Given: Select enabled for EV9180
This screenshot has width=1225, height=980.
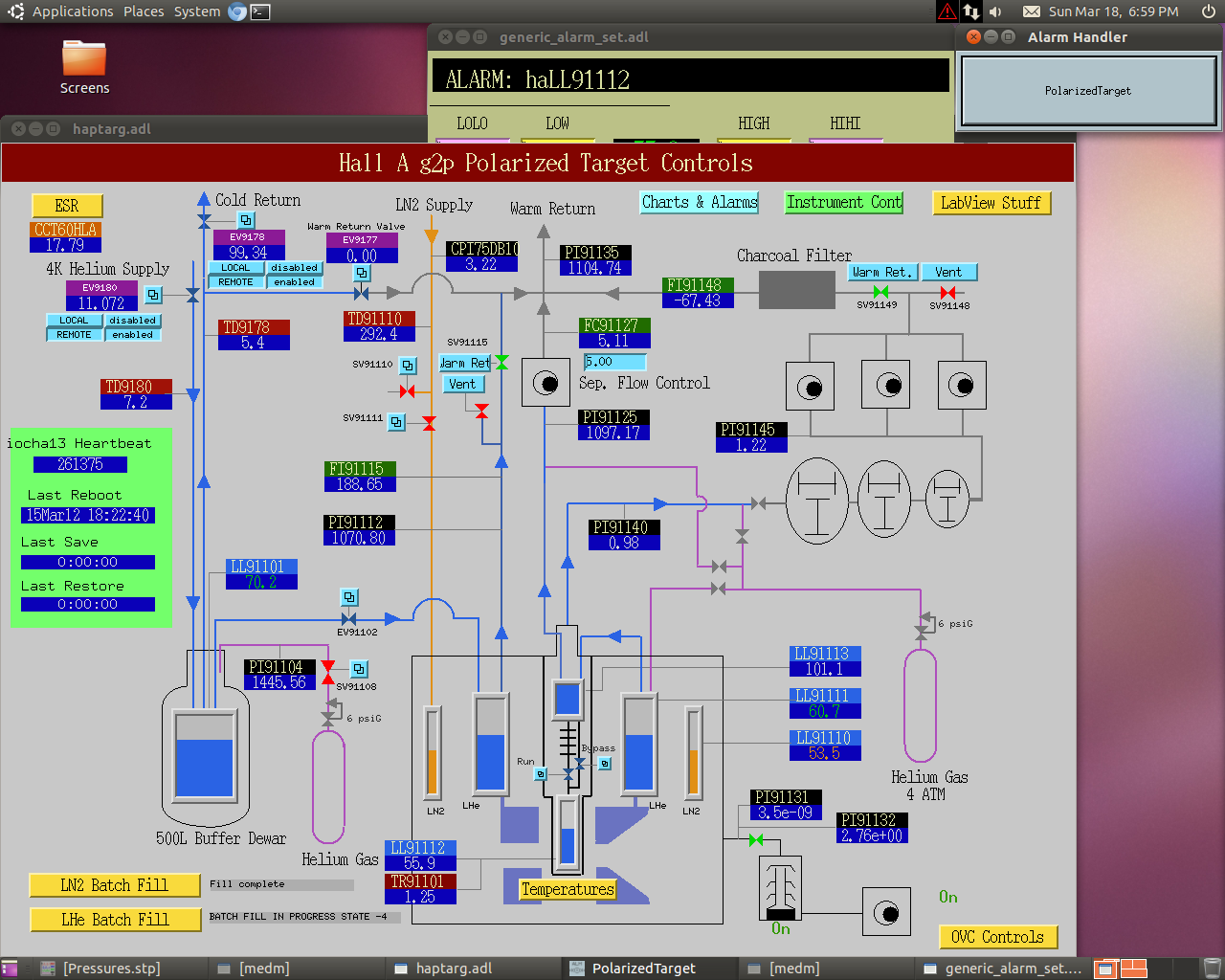Looking at the screenshot, I should 132,335.
